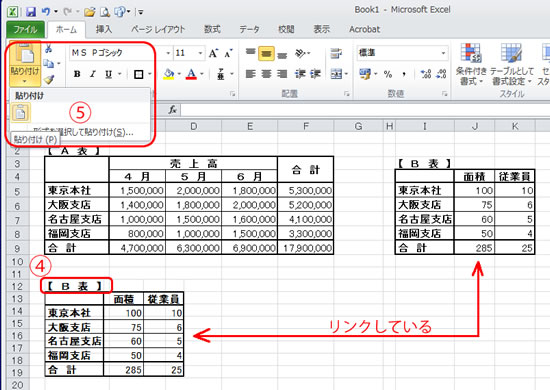Click the Borders icon
The width and height of the screenshot is (550, 390).
pyautogui.click(x=139, y=74)
